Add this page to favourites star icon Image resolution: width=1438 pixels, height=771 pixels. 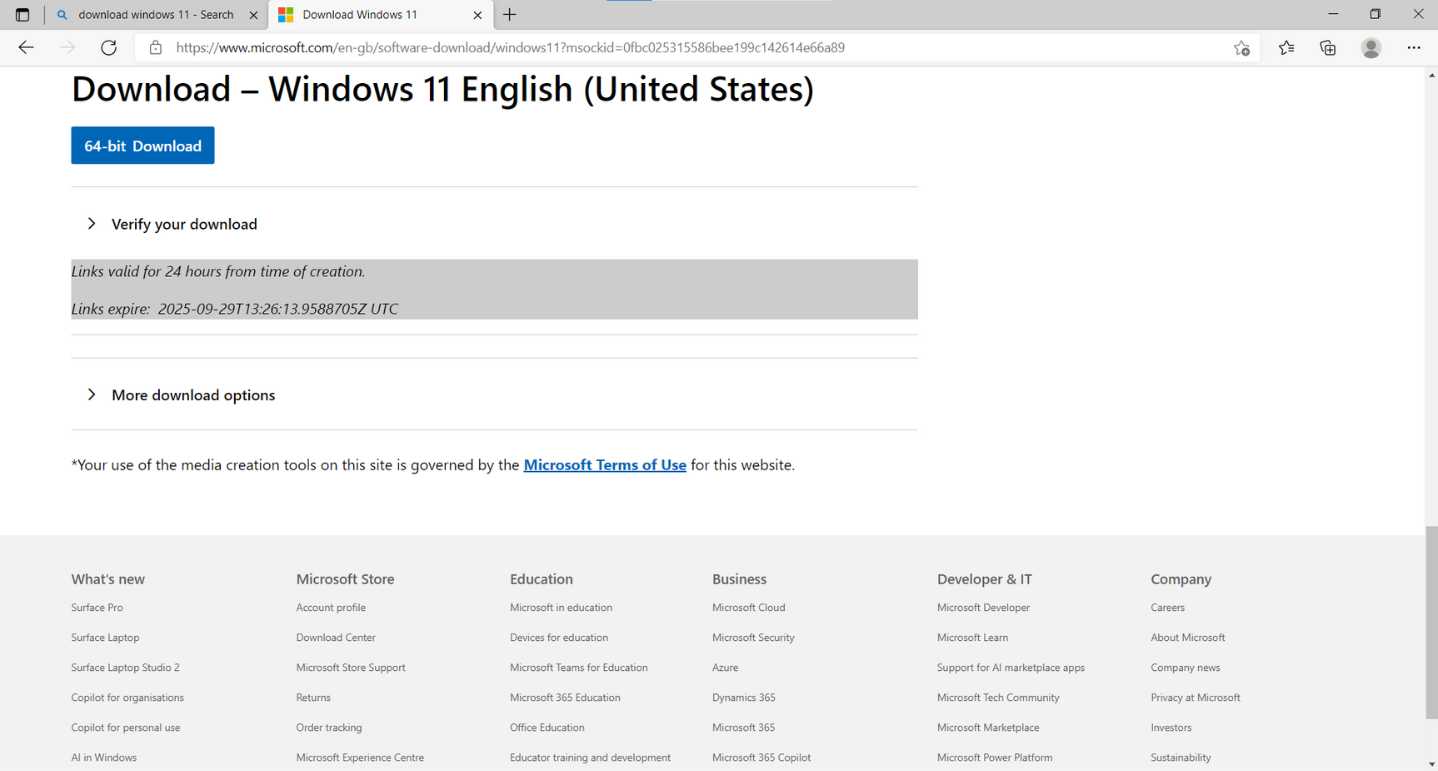1241,47
